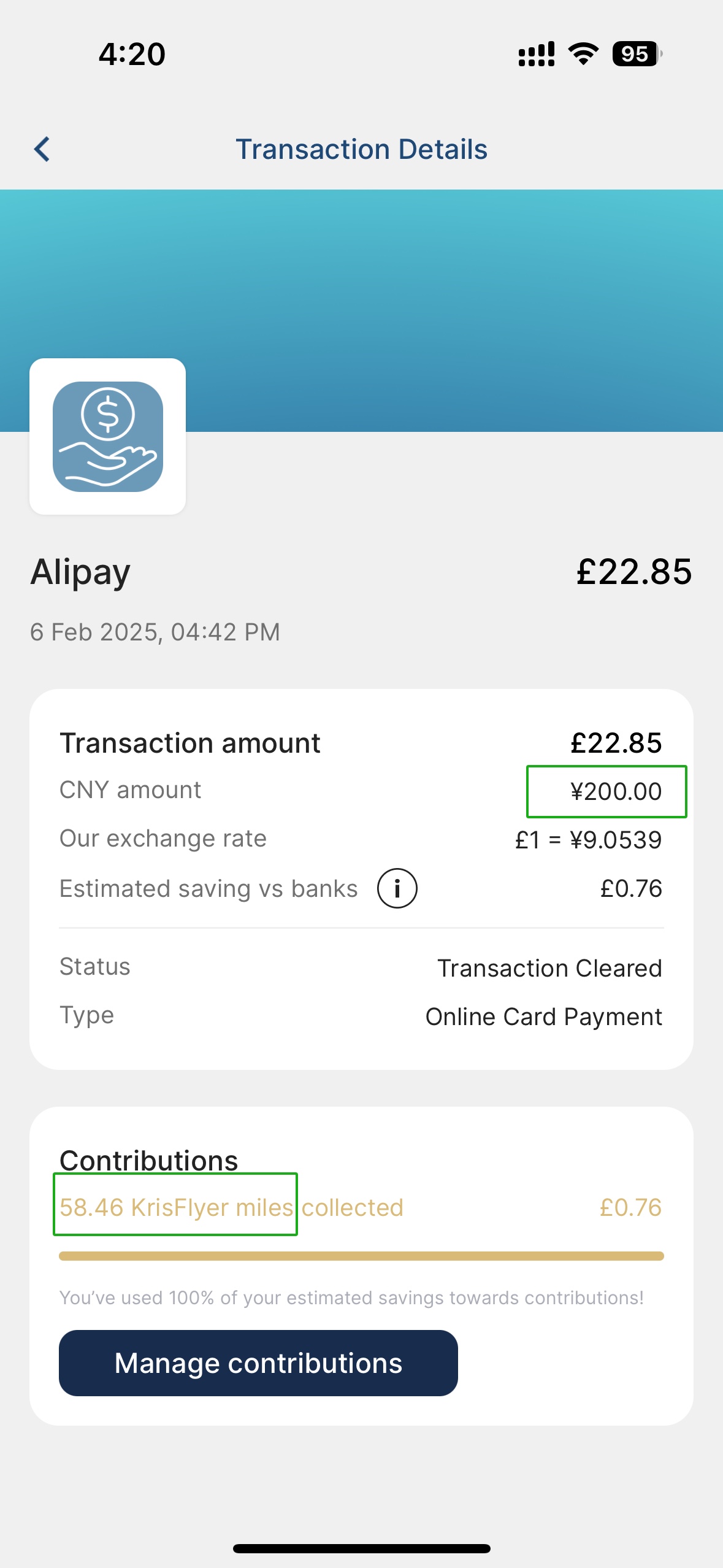Tap the Transaction Details page title

point(361,149)
